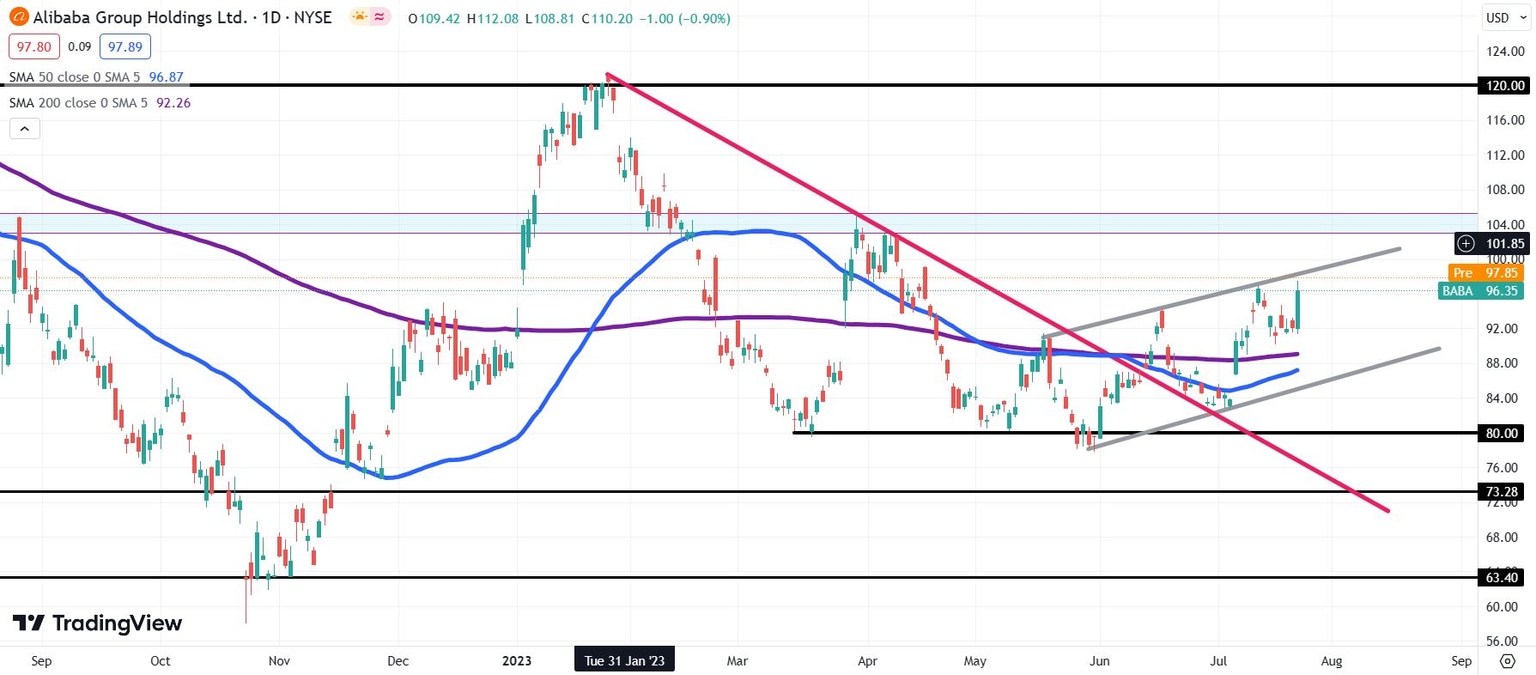The width and height of the screenshot is (1536, 675).
Task: Click the Jul label on the time axis
Action: [x=1217, y=661]
